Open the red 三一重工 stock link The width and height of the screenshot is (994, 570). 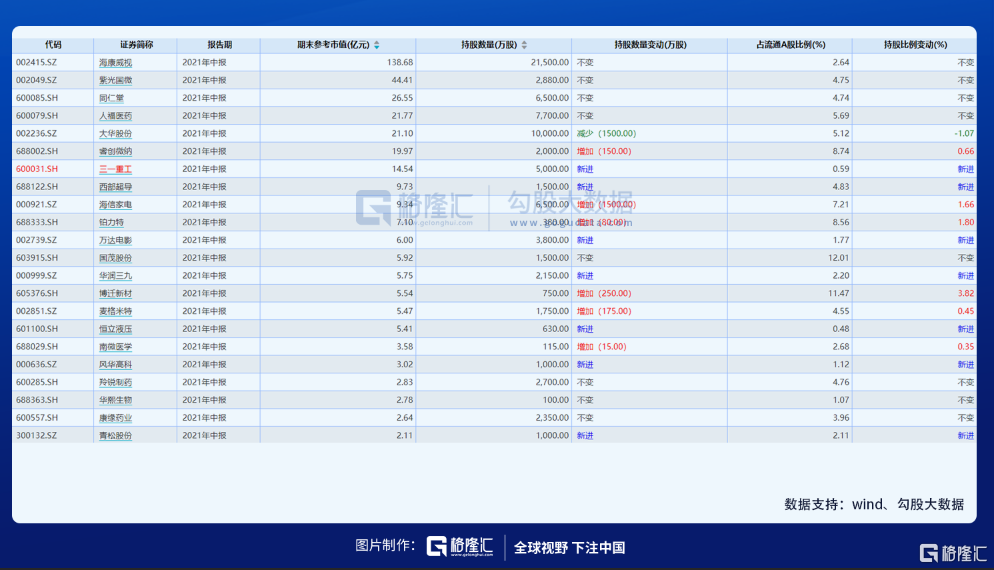click(x=115, y=169)
